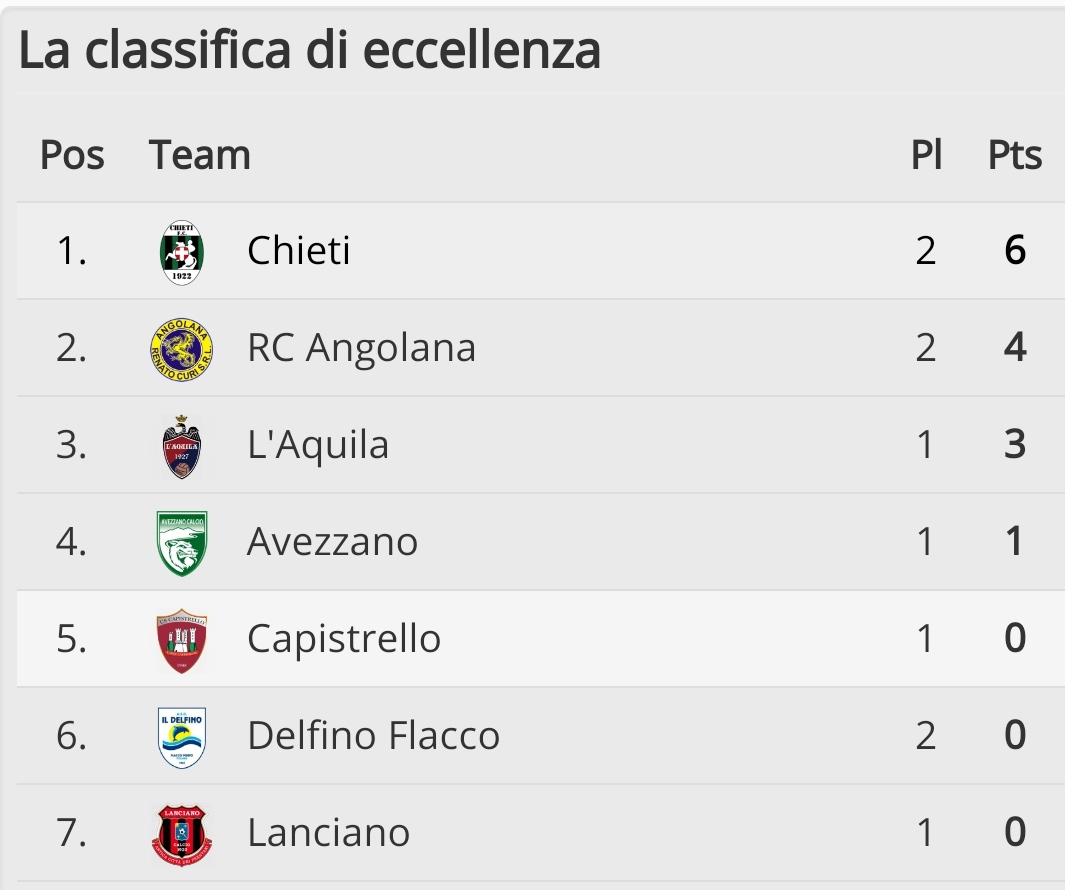1065x890 pixels.
Task: Click the Il Delfino Flacco logo
Action: coord(181,738)
